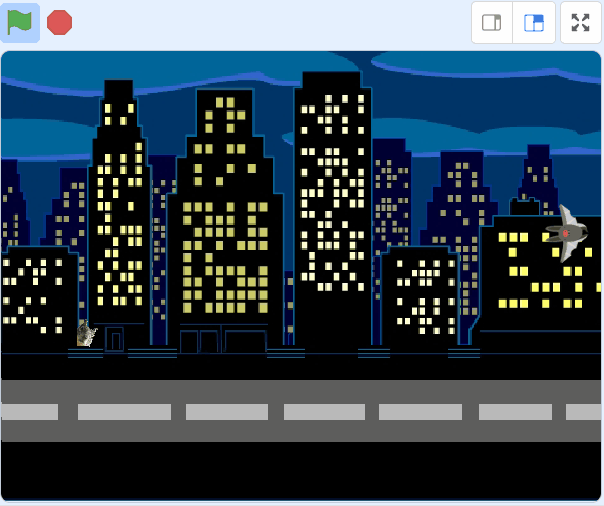
Task: Click the rightmost white road dash
Action: 583,411
